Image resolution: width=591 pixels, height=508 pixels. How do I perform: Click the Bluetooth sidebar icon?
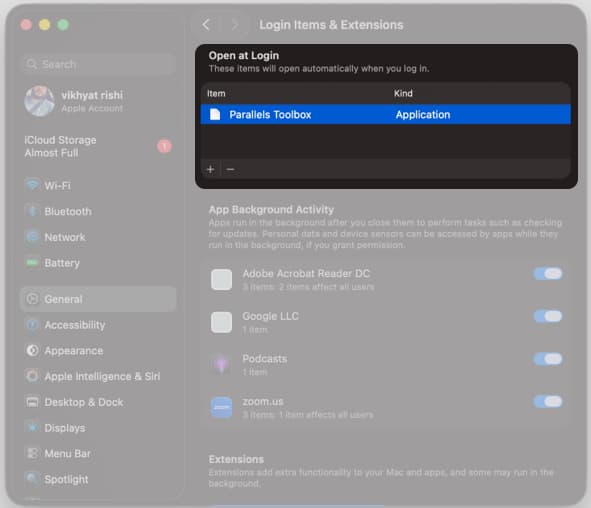point(32,211)
